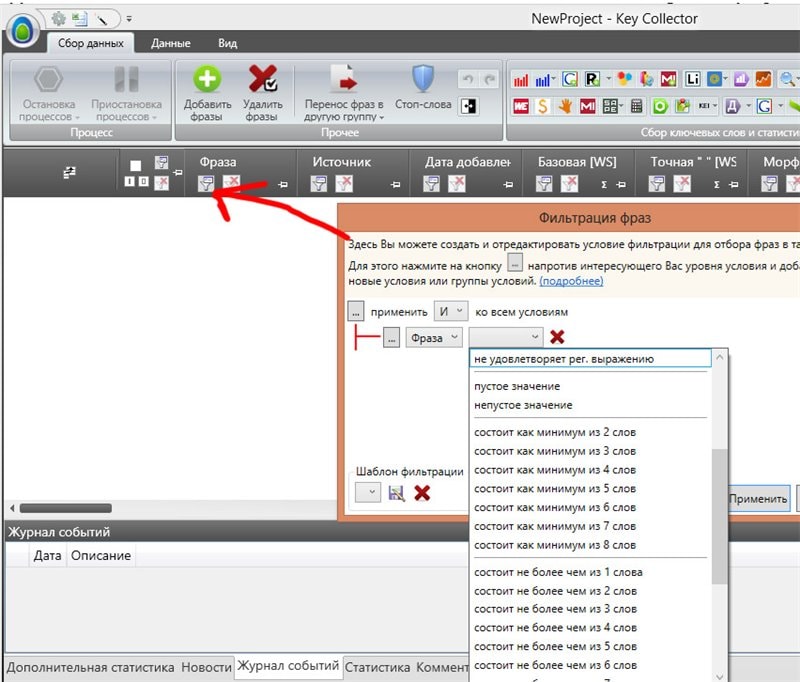Viewport: 800px width, 682px height.
Task: Open the filter icon under the Фраза column
Action: (206, 183)
